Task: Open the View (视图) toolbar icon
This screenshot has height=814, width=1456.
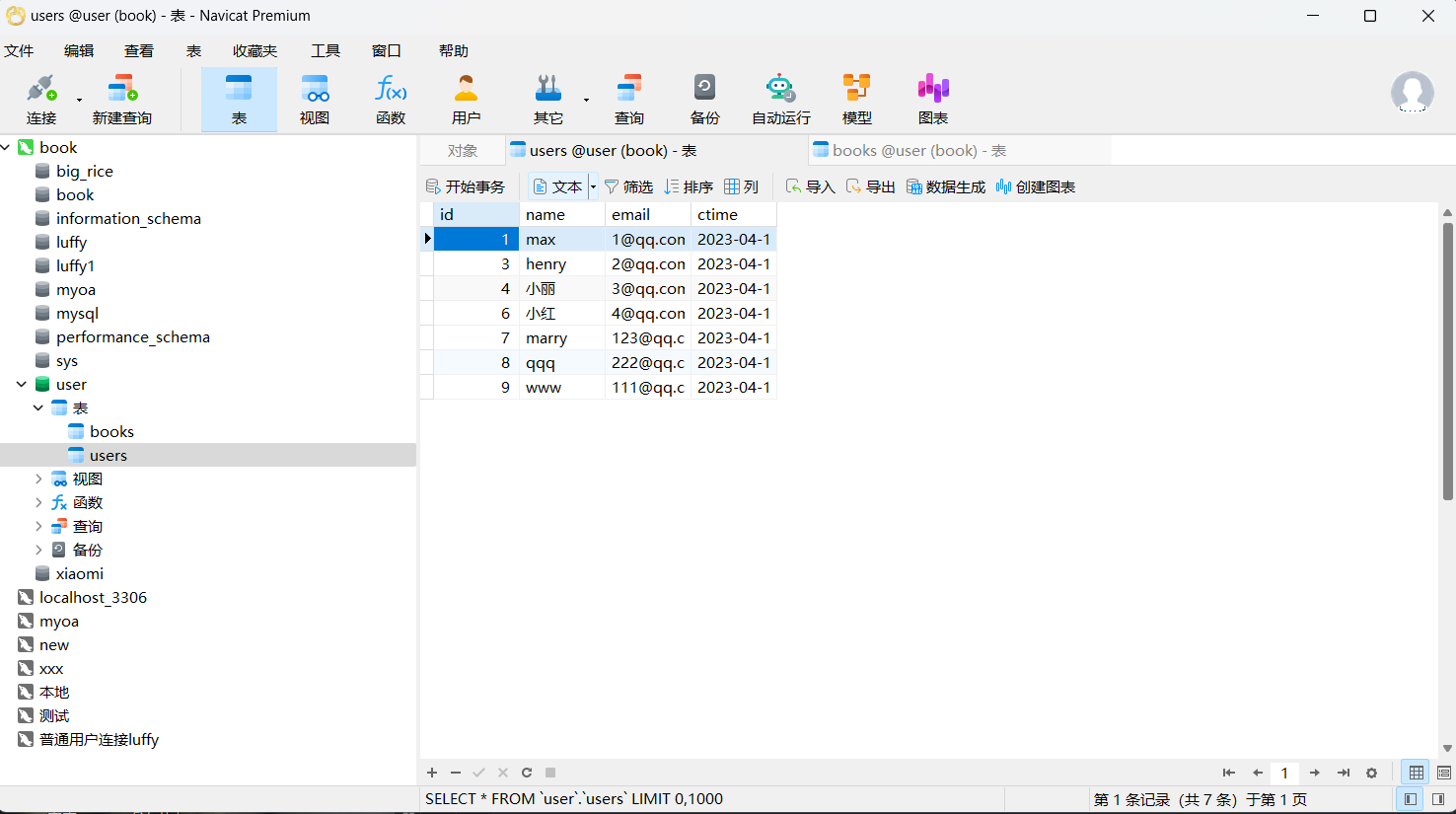Action: (315, 99)
